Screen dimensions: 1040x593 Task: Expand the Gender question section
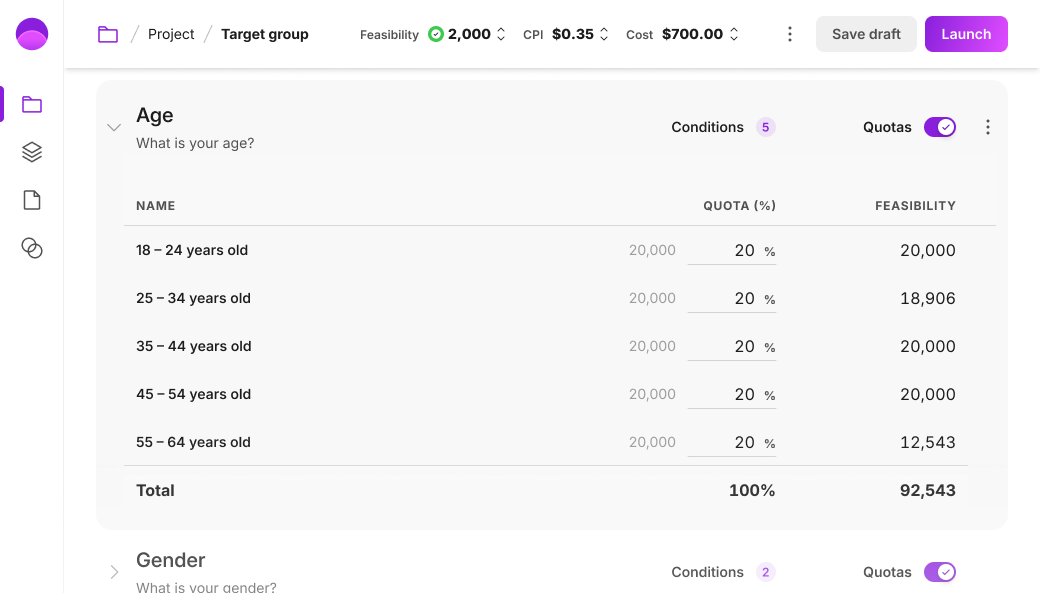[x=114, y=572]
